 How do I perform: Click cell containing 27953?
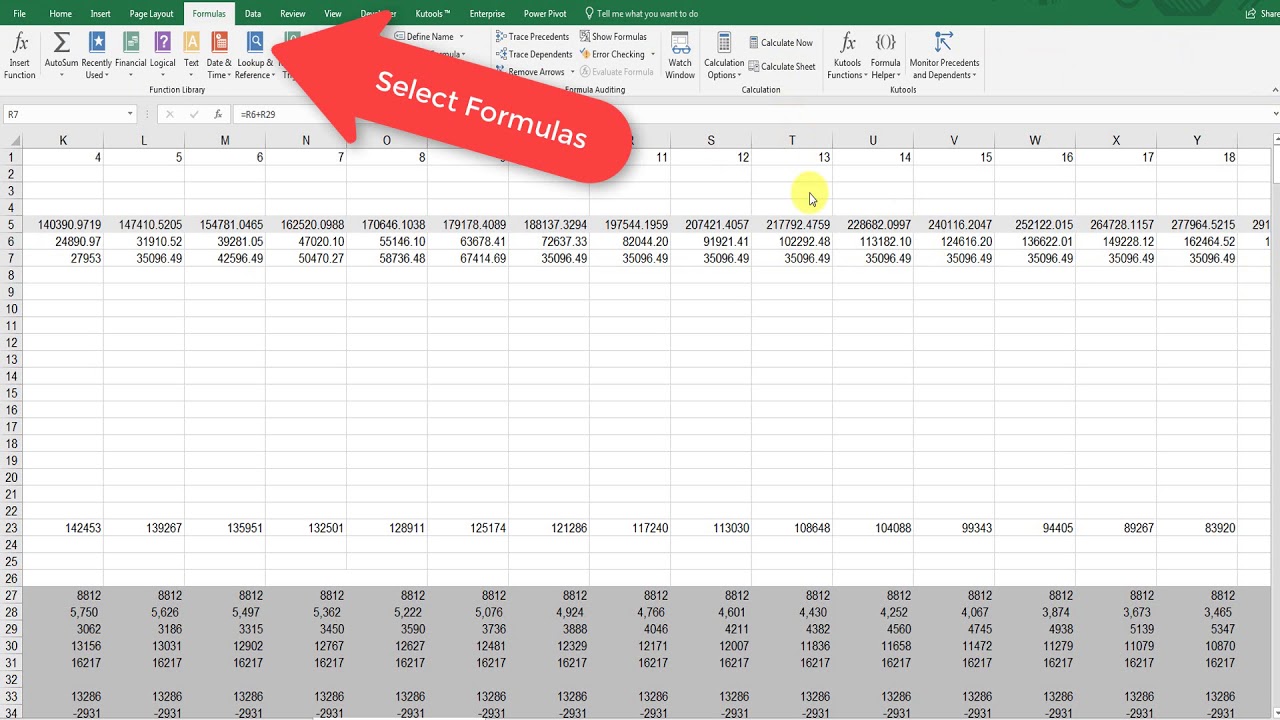click(x=63, y=258)
